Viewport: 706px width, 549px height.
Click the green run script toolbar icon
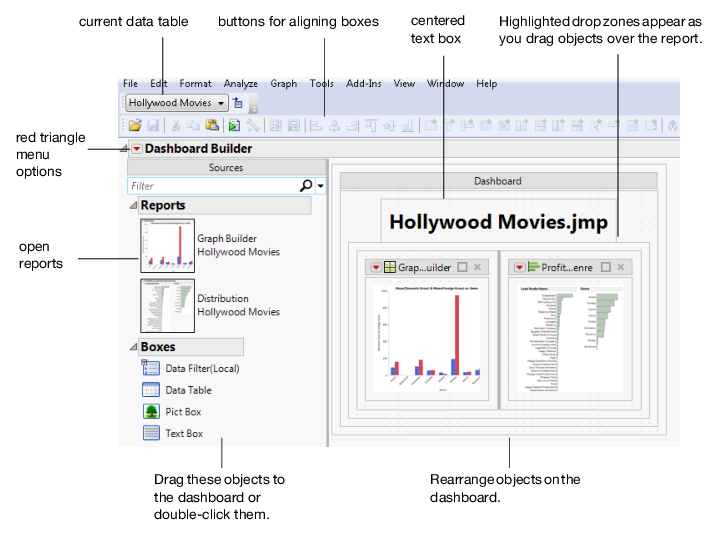tap(233, 126)
